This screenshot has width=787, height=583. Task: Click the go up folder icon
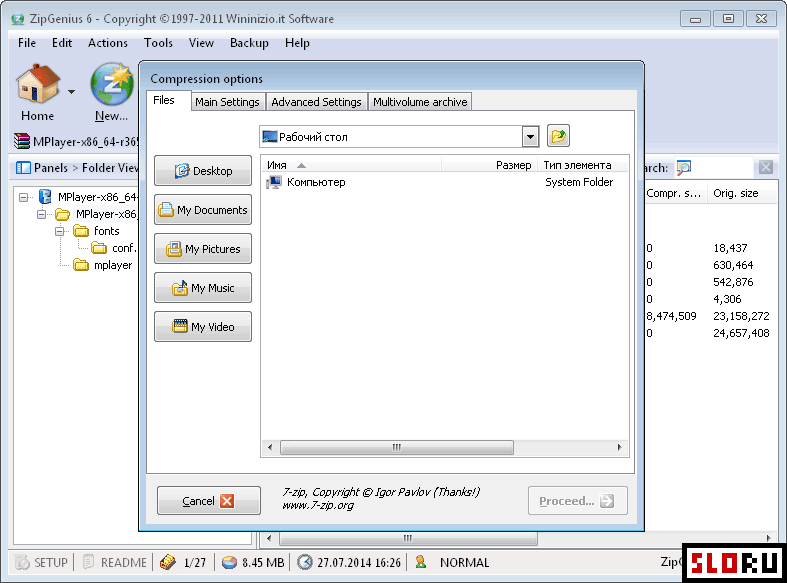click(558, 136)
